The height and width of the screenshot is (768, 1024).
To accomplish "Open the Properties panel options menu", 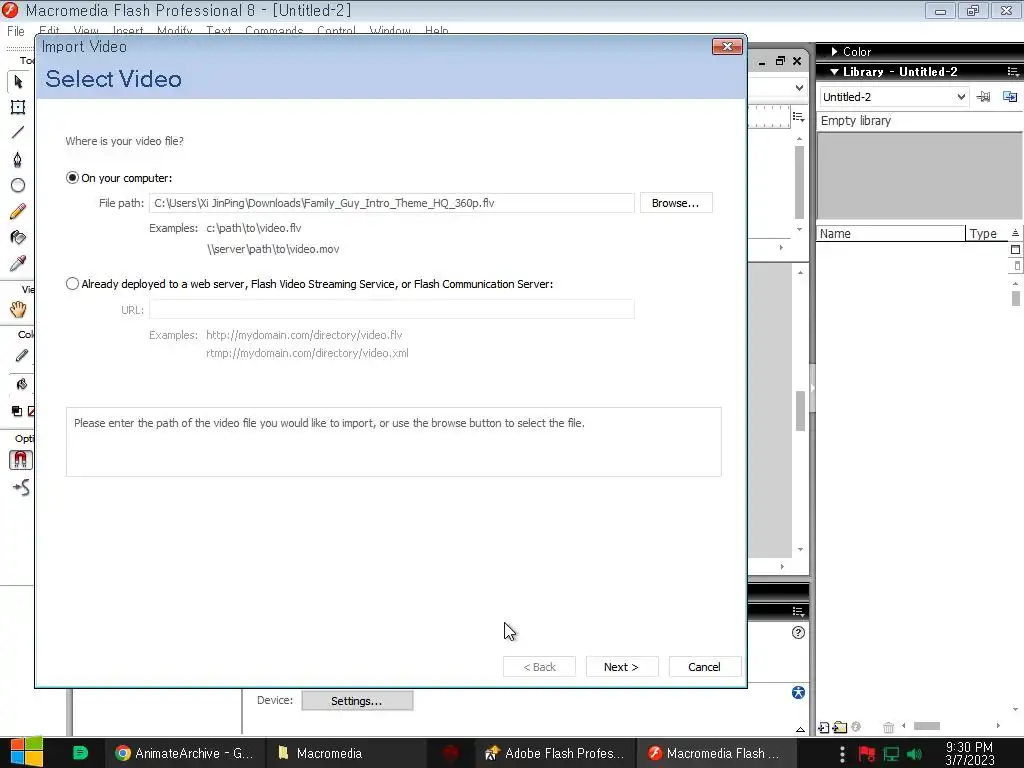I will click(x=798, y=611).
